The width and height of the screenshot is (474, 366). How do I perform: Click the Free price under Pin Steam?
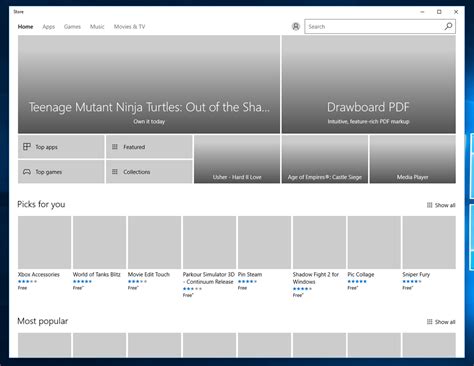point(242,288)
